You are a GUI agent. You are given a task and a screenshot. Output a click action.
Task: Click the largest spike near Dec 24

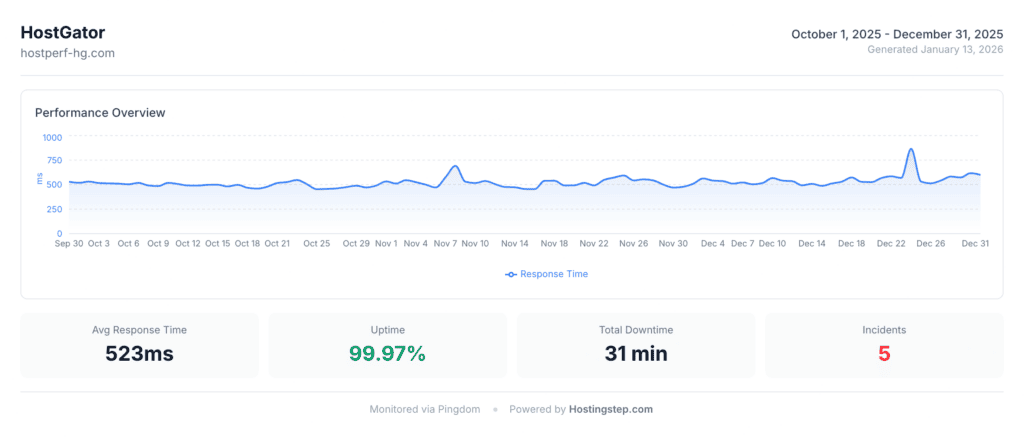[x=911, y=150]
